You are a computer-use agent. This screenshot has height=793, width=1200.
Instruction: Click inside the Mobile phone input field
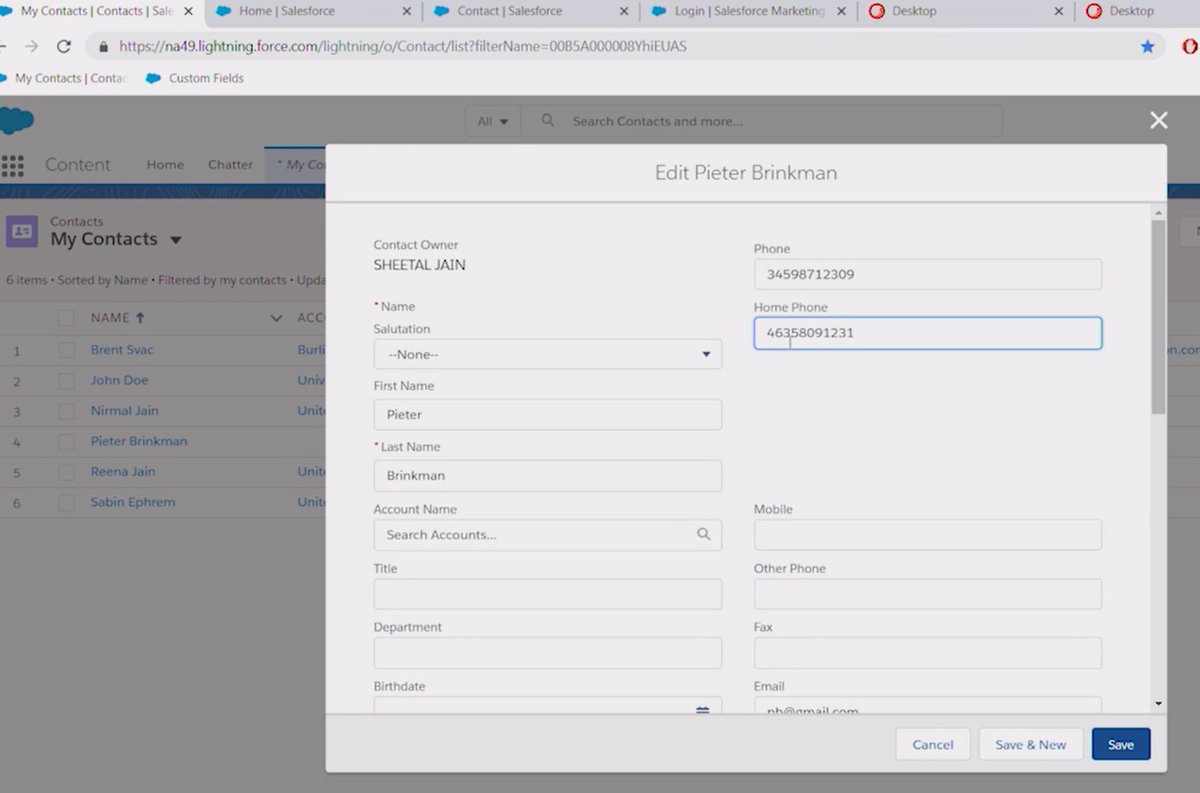pyautogui.click(x=927, y=535)
